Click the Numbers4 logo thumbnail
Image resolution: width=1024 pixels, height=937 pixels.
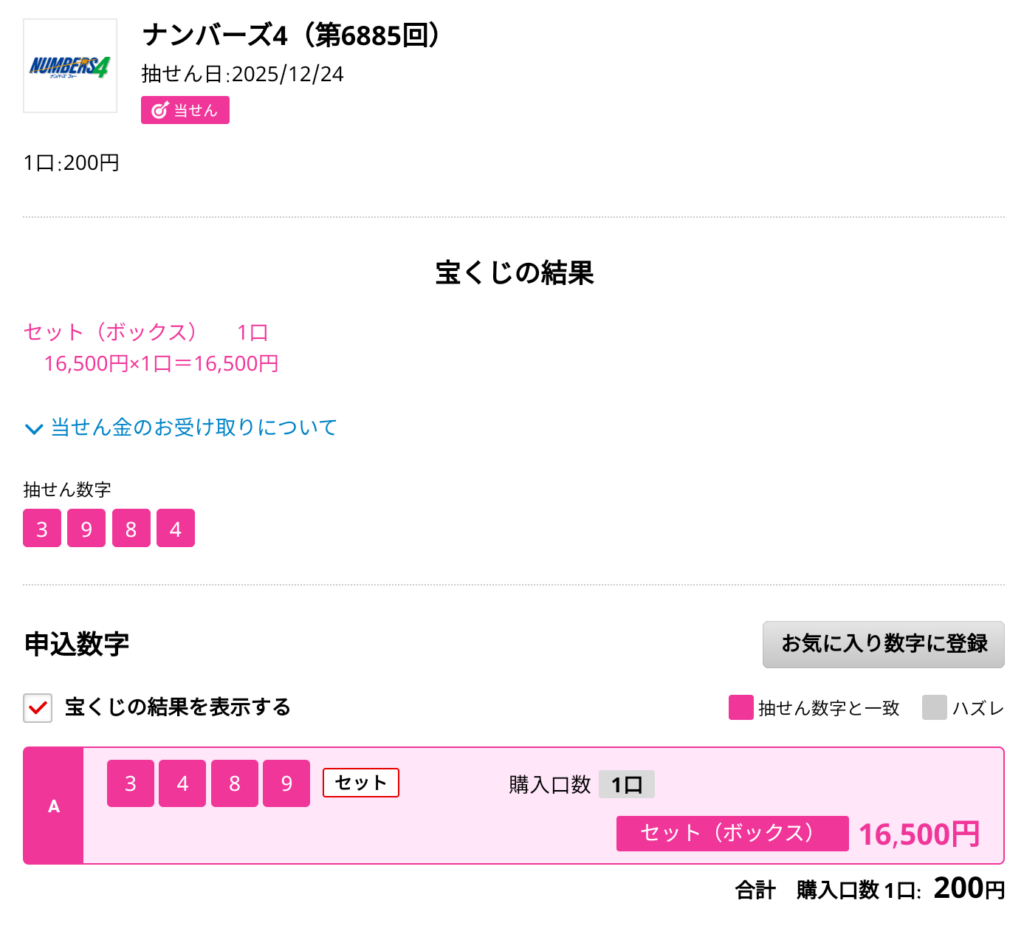pyautogui.click(x=70, y=66)
